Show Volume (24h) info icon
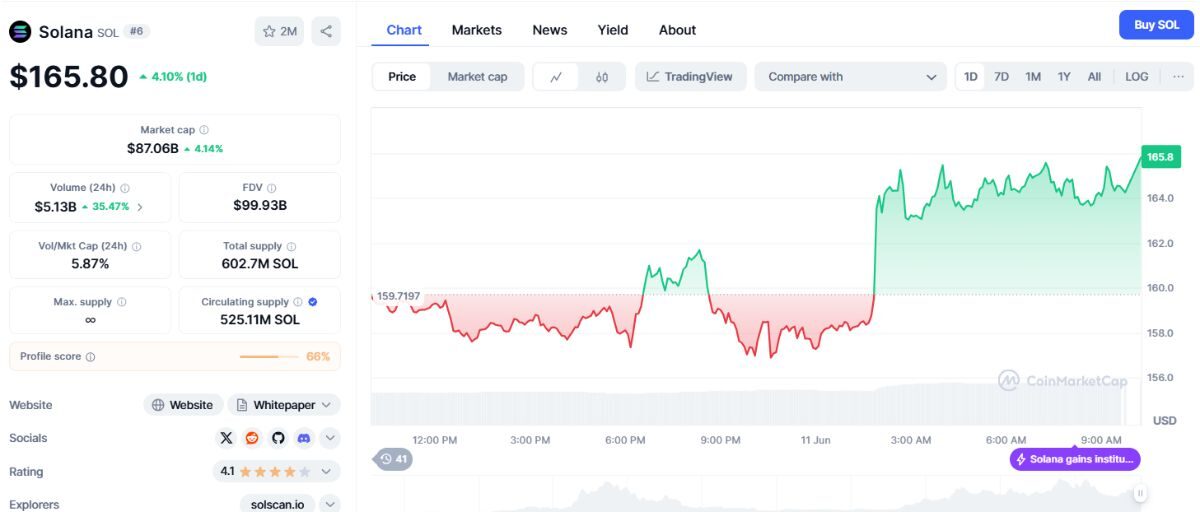1200x512 pixels. (125, 188)
